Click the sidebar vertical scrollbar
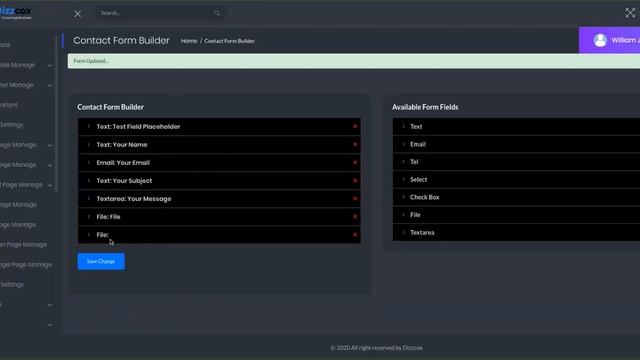Image resolution: width=640 pixels, height=360 pixels. (56, 114)
